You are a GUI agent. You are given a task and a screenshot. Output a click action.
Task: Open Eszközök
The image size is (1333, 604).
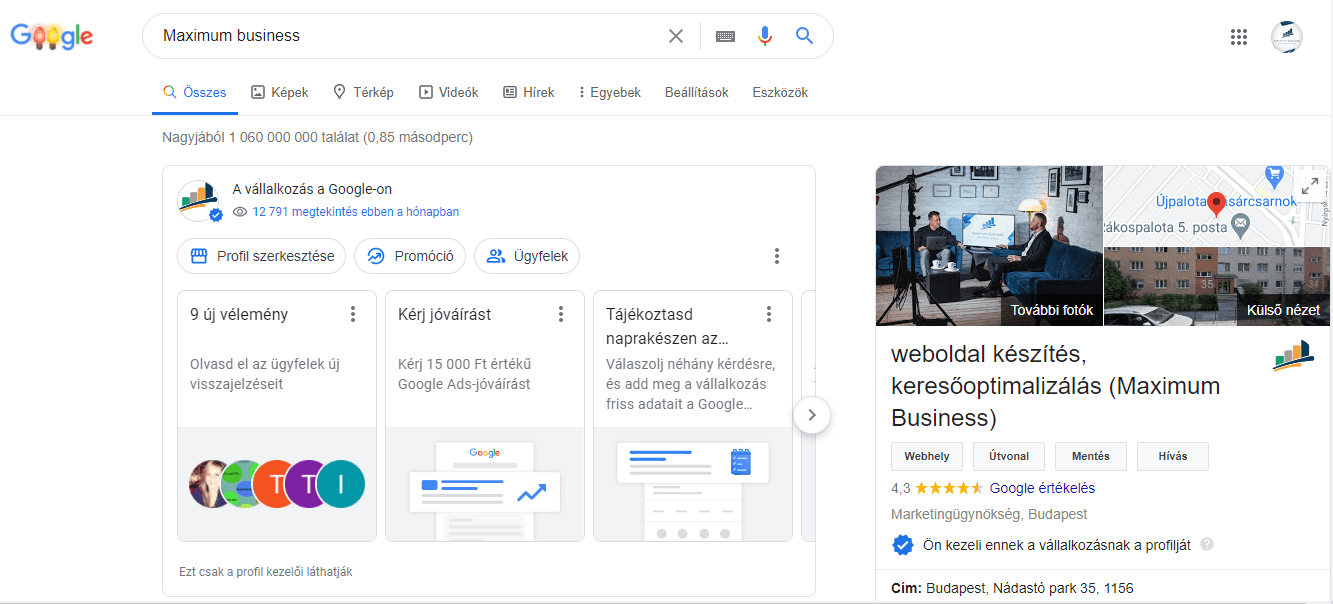pos(780,92)
